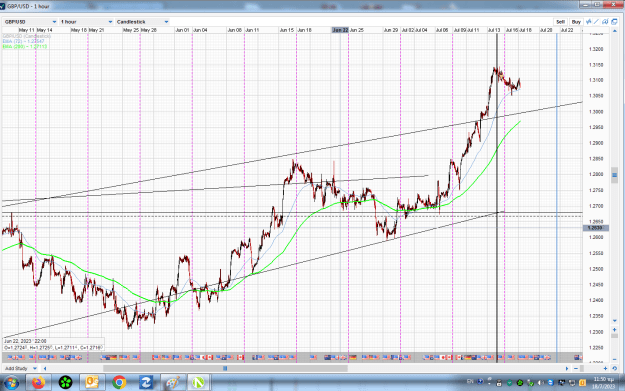Click the 1.2500 price axis label

click(x=596, y=269)
